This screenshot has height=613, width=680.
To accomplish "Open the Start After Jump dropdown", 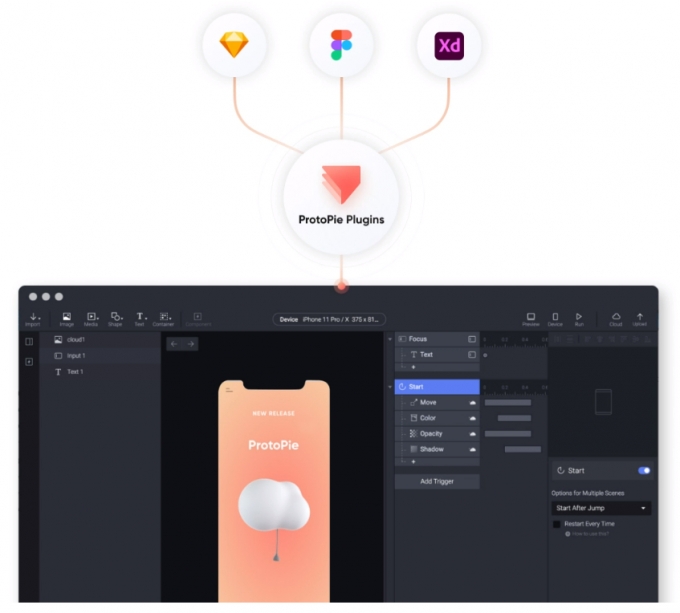I will pyautogui.click(x=601, y=508).
